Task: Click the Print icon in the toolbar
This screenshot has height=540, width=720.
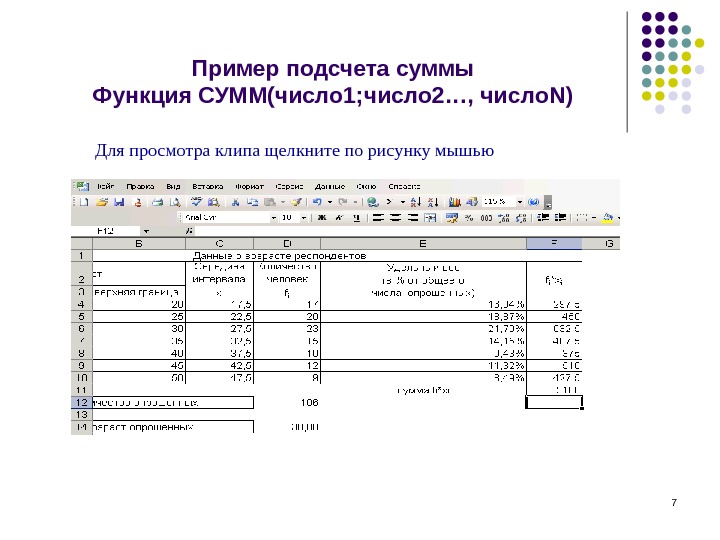Action: pos(158,202)
